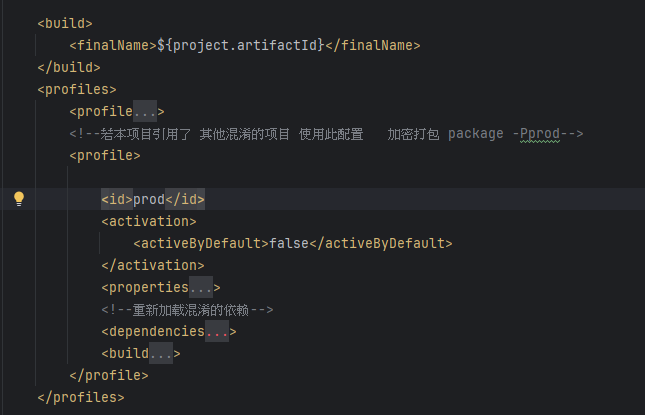Image resolution: width=645 pixels, height=415 pixels.
Task: Click the comment about reloading obfuscated dependencies
Action: click(x=188, y=310)
